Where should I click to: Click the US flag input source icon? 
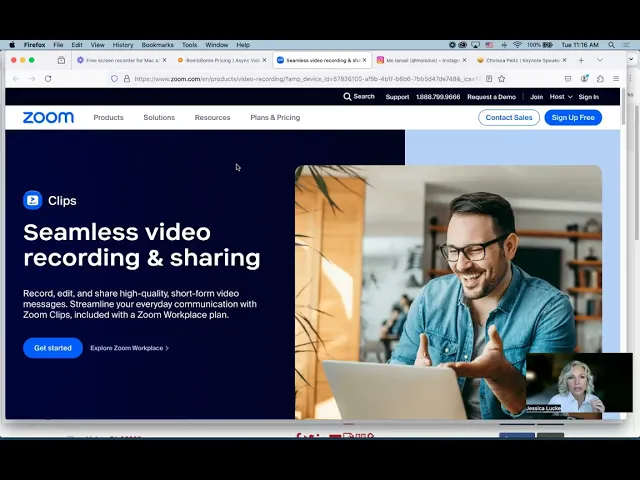pos(489,45)
